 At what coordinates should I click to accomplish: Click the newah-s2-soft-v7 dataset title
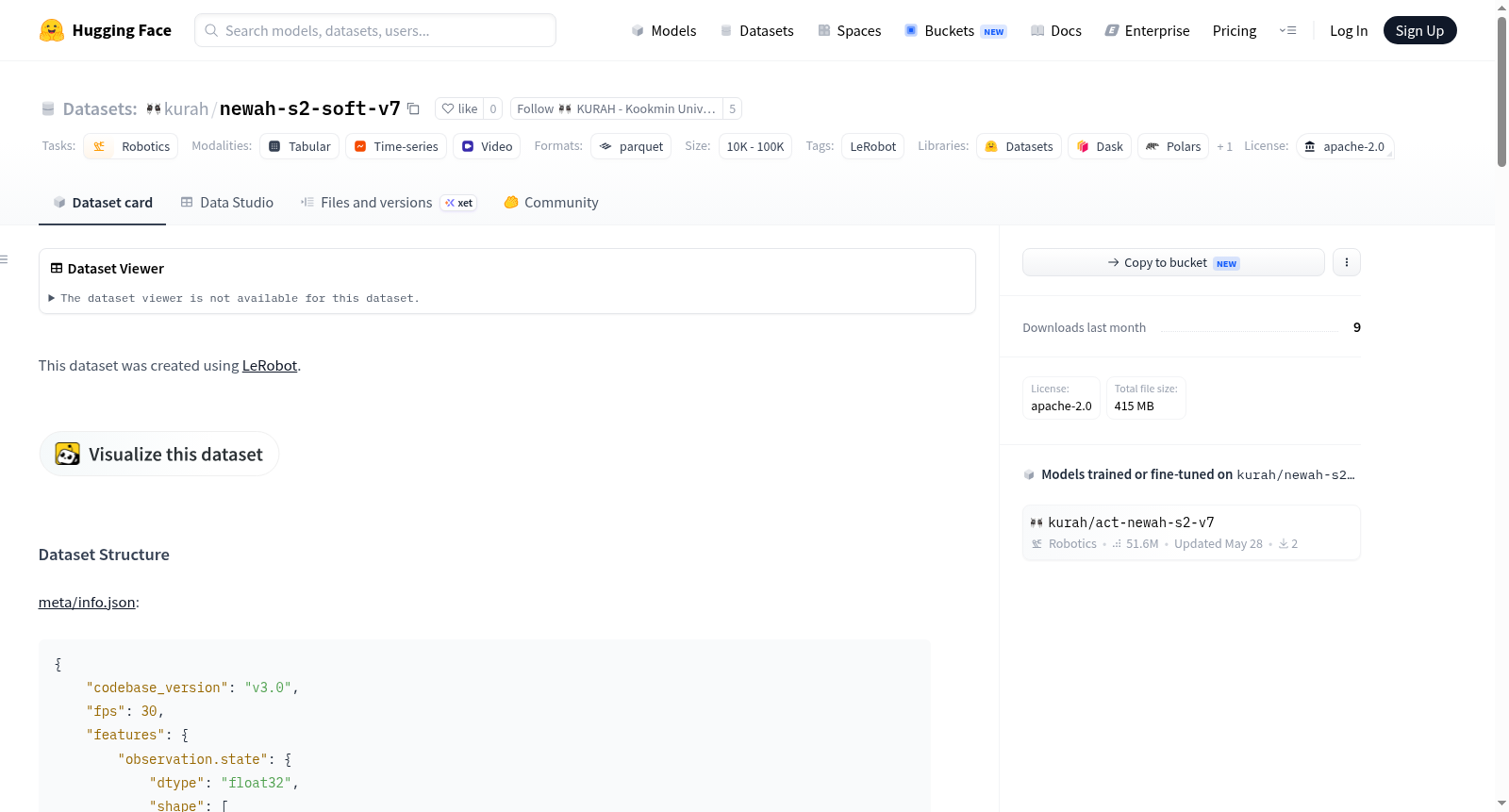(310, 108)
